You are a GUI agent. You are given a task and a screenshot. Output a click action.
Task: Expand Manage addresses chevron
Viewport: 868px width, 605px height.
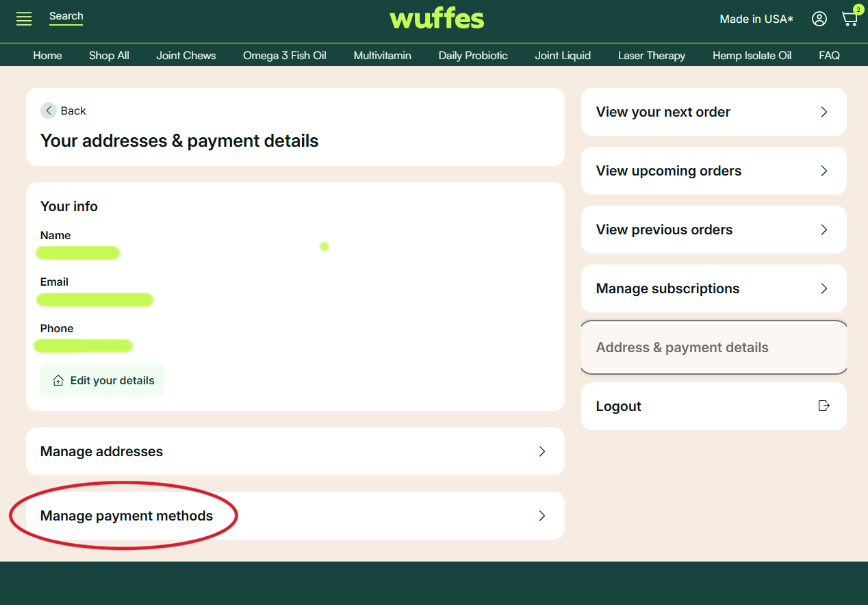(542, 452)
